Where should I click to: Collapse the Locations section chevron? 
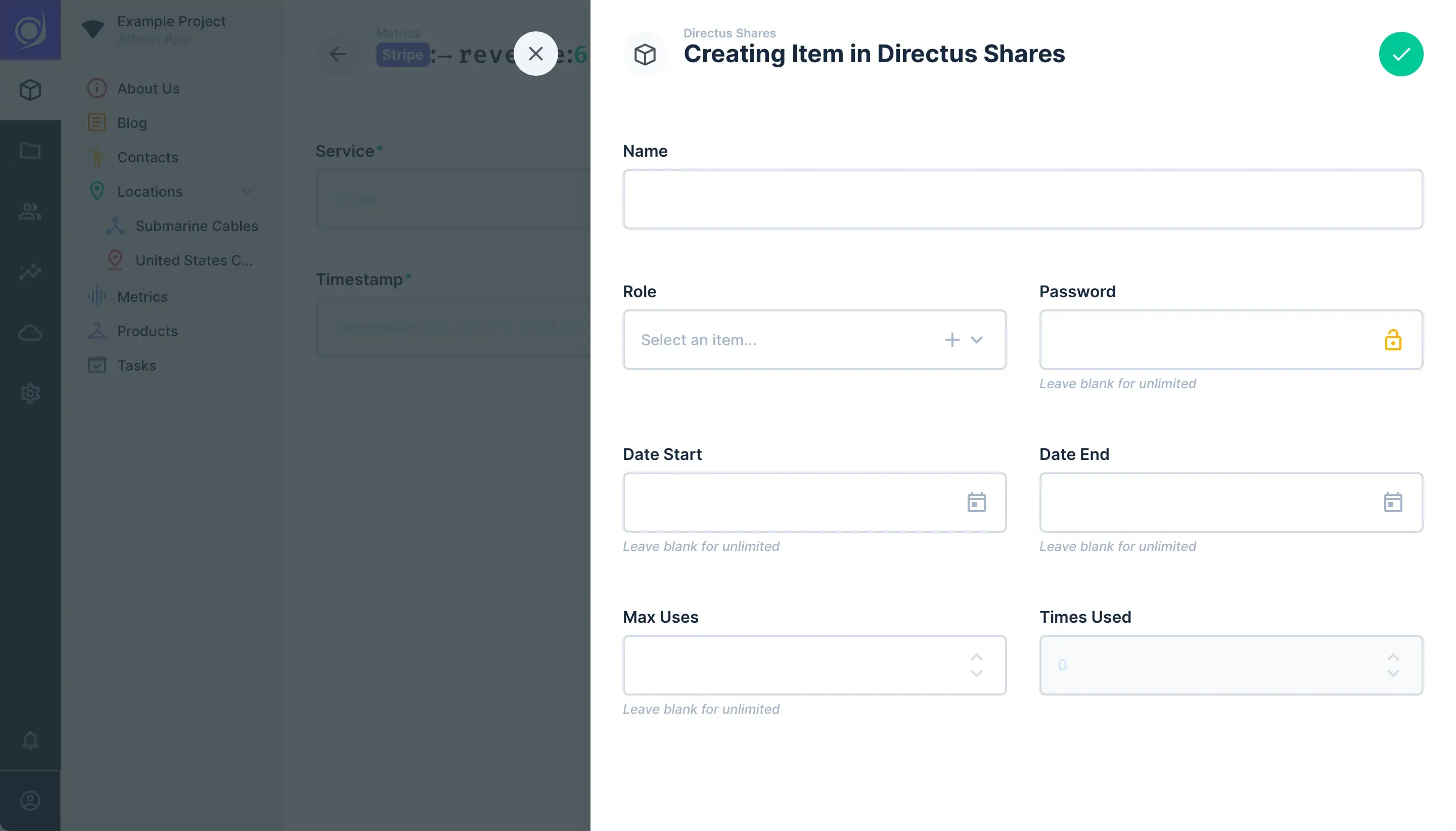pyautogui.click(x=247, y=191)
